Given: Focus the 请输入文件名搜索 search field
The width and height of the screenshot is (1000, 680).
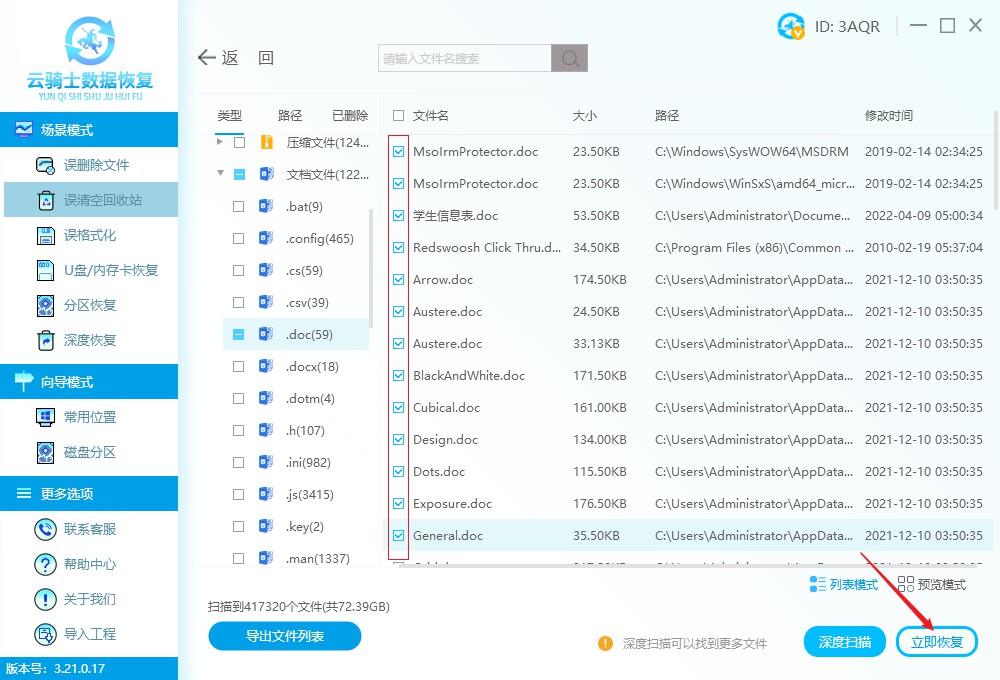Looking at the screenshot, I should click(x=464, y=58).
